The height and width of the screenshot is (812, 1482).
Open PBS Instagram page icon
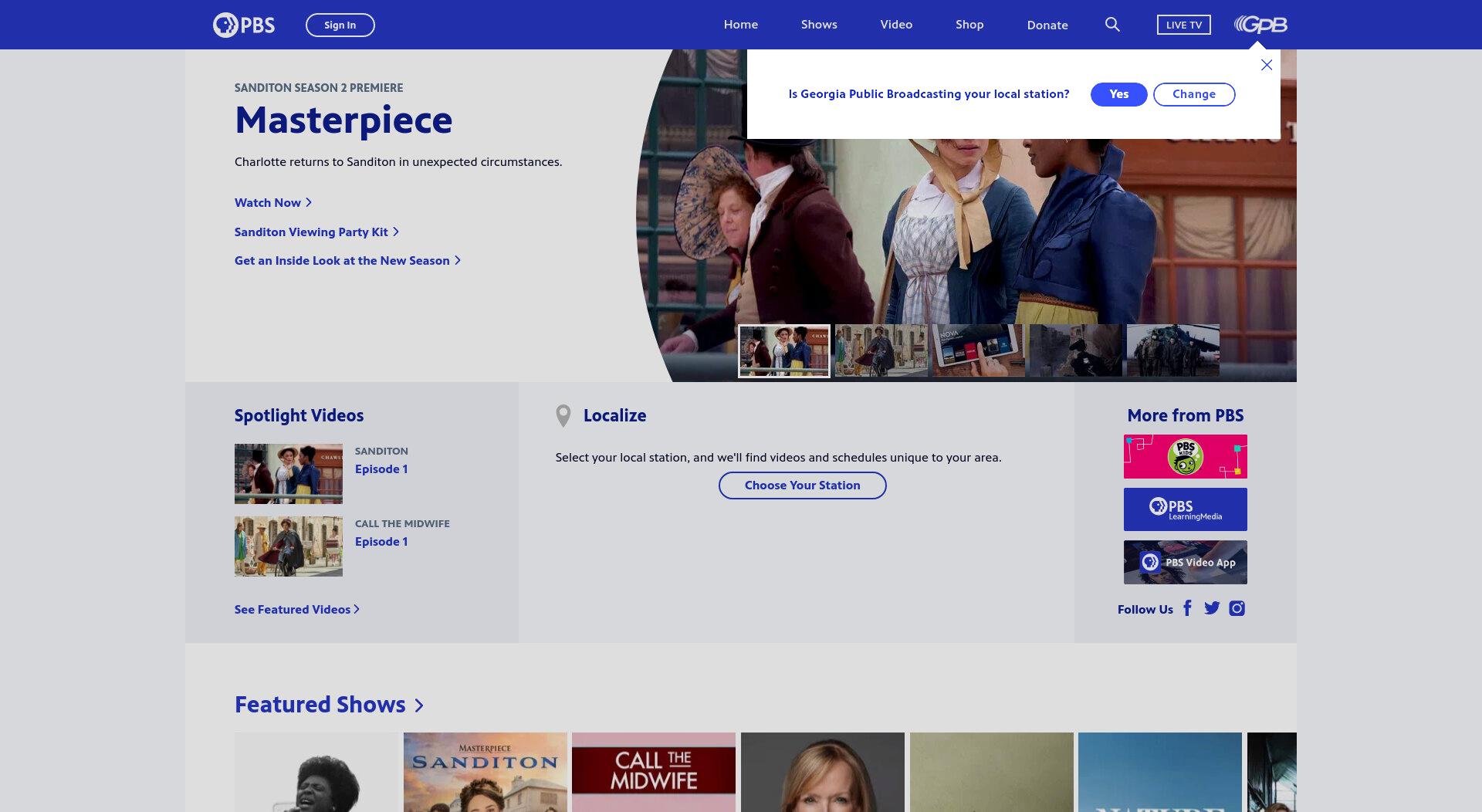click(1237, 608)
